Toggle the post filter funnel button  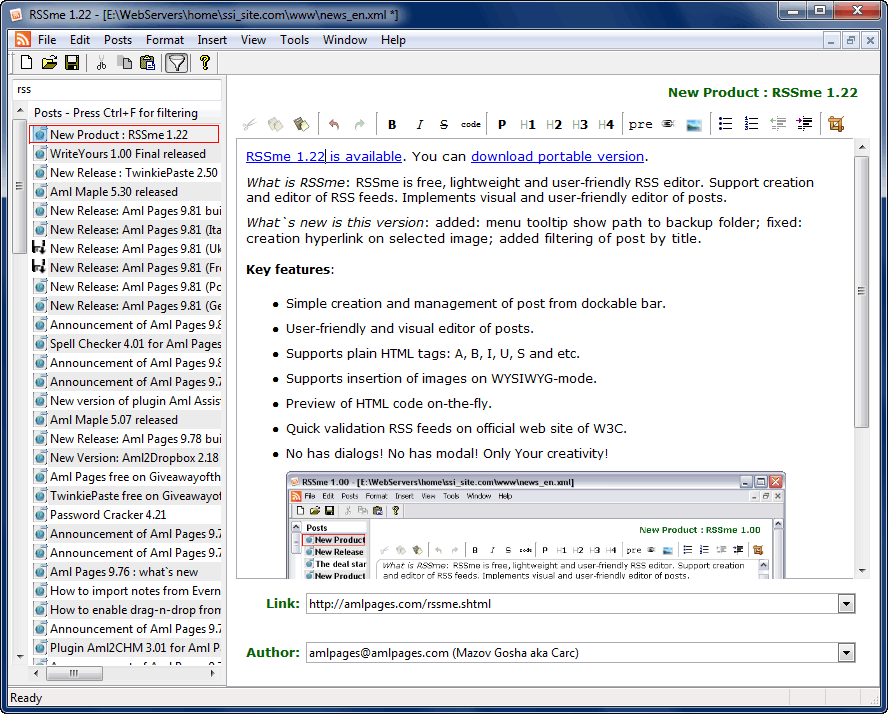[x=177, y=62]
